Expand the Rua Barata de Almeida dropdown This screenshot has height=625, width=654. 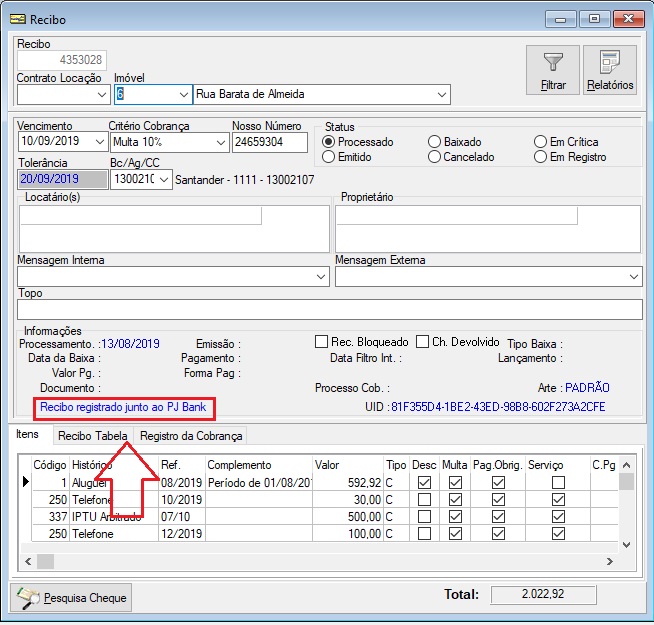[442, 95]
